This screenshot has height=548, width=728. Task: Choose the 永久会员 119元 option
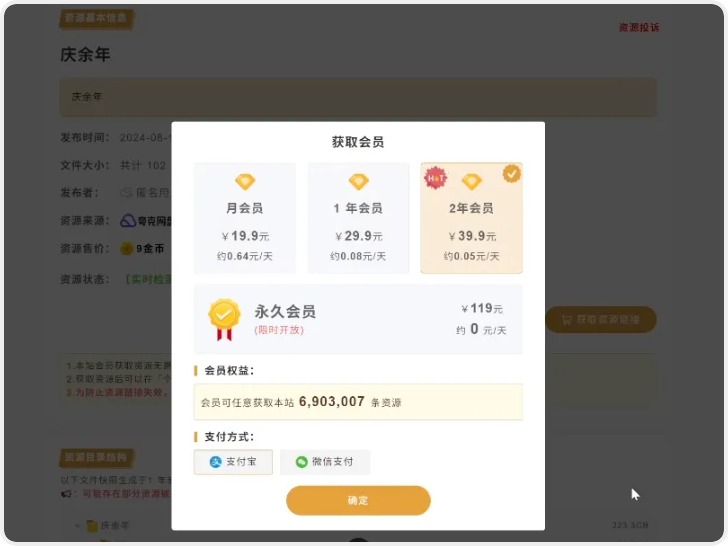coord(358,320)
